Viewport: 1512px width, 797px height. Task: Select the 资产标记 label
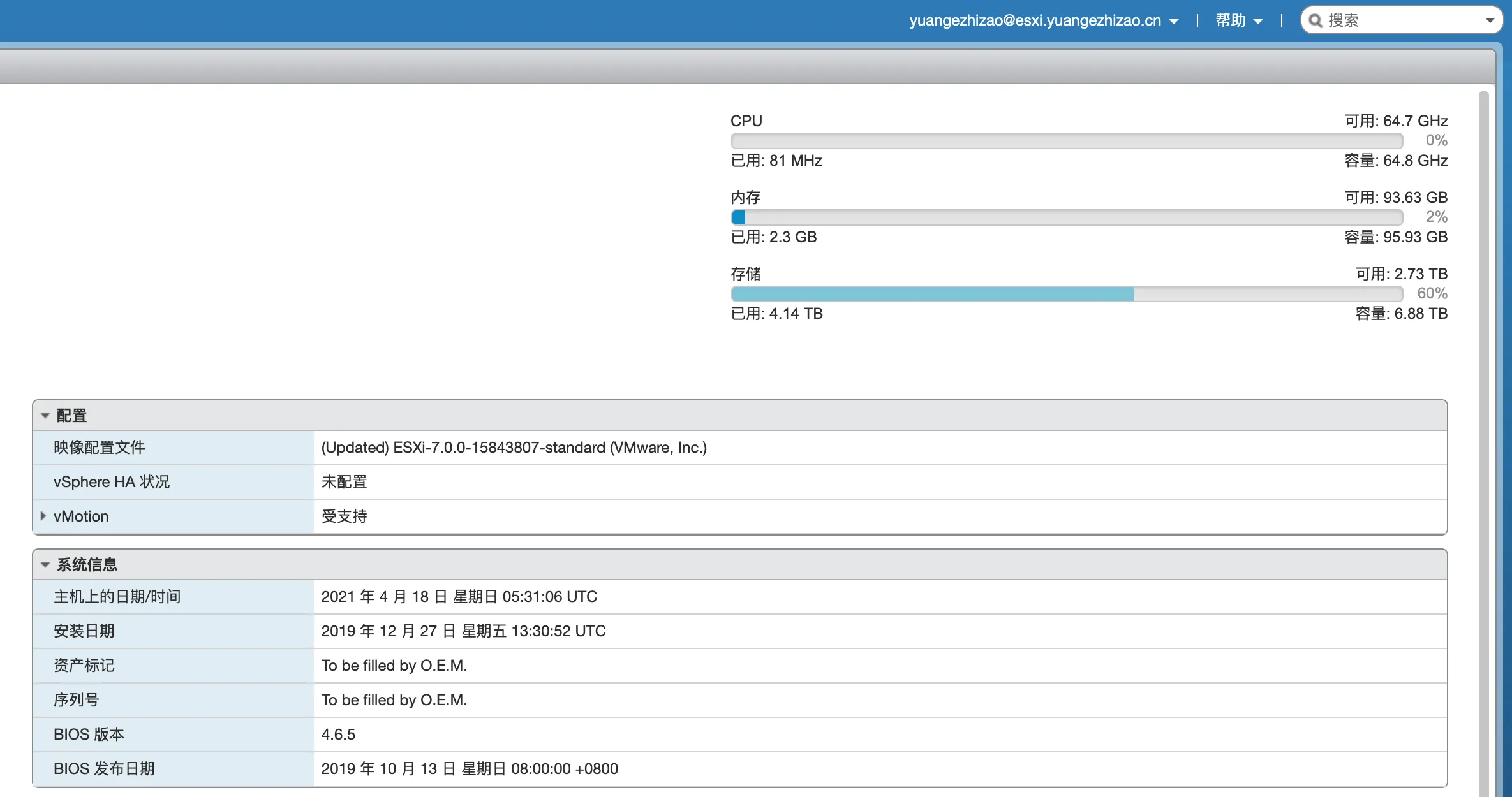click(x=84, y=666)
